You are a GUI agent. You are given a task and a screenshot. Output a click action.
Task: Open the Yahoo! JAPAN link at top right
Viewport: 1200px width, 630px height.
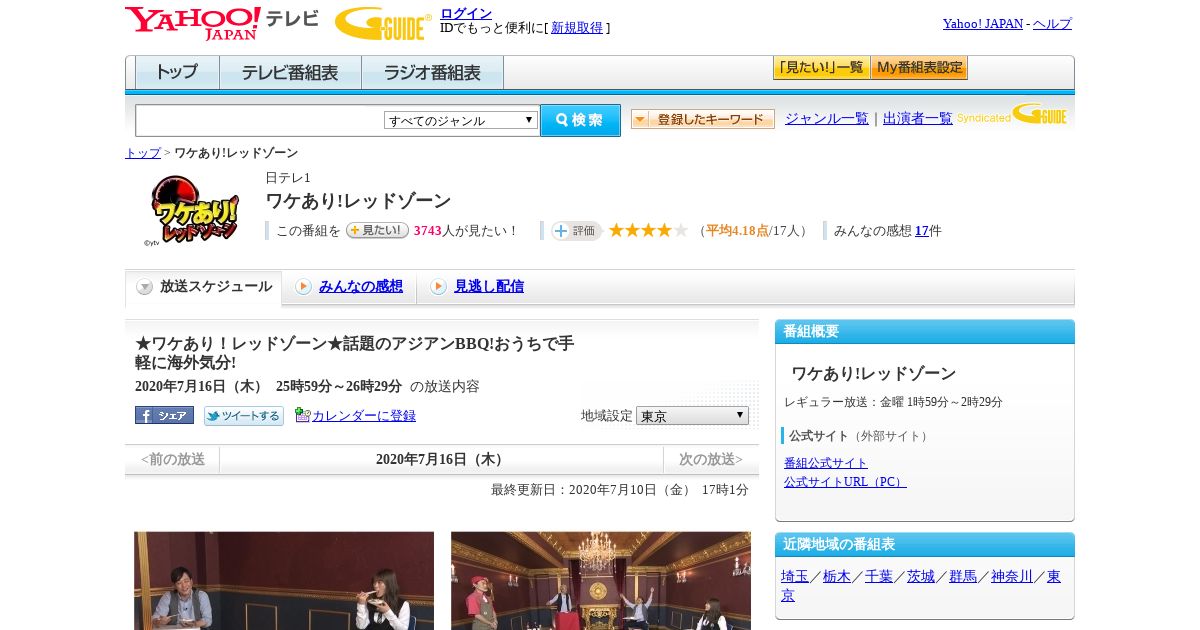(x=983, y=24)
